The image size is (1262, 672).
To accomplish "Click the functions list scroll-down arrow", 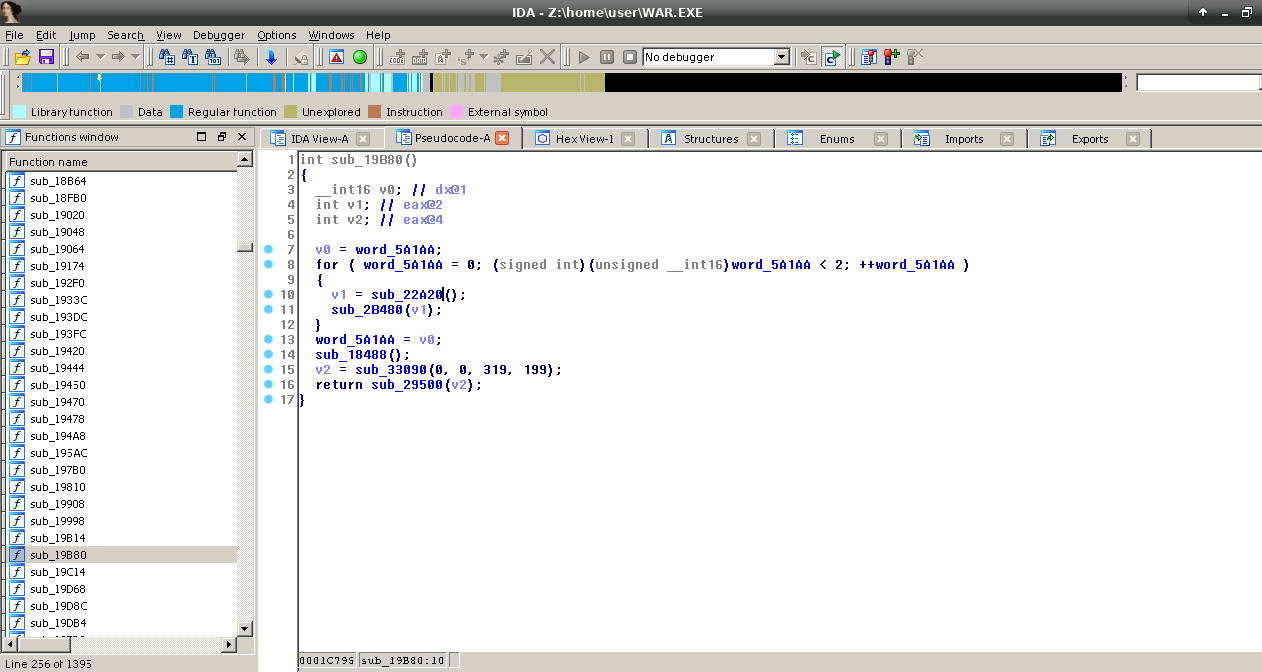I will pyautogui.click(x=244, y=628).
